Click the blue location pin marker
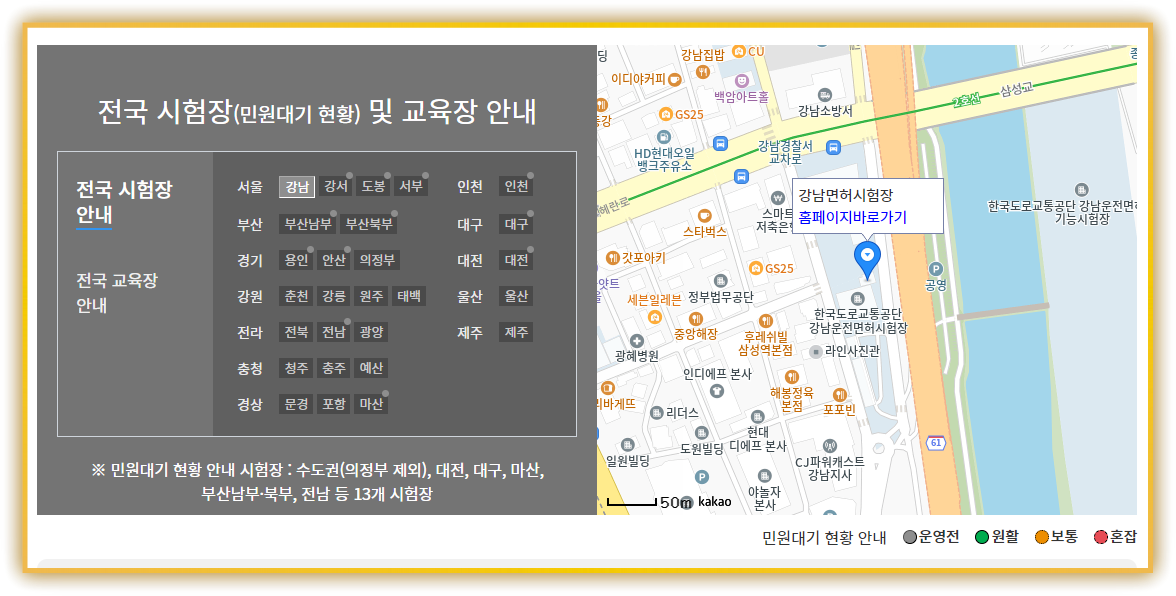Screen dimensions: 1176x596 (x=868, y=261)
